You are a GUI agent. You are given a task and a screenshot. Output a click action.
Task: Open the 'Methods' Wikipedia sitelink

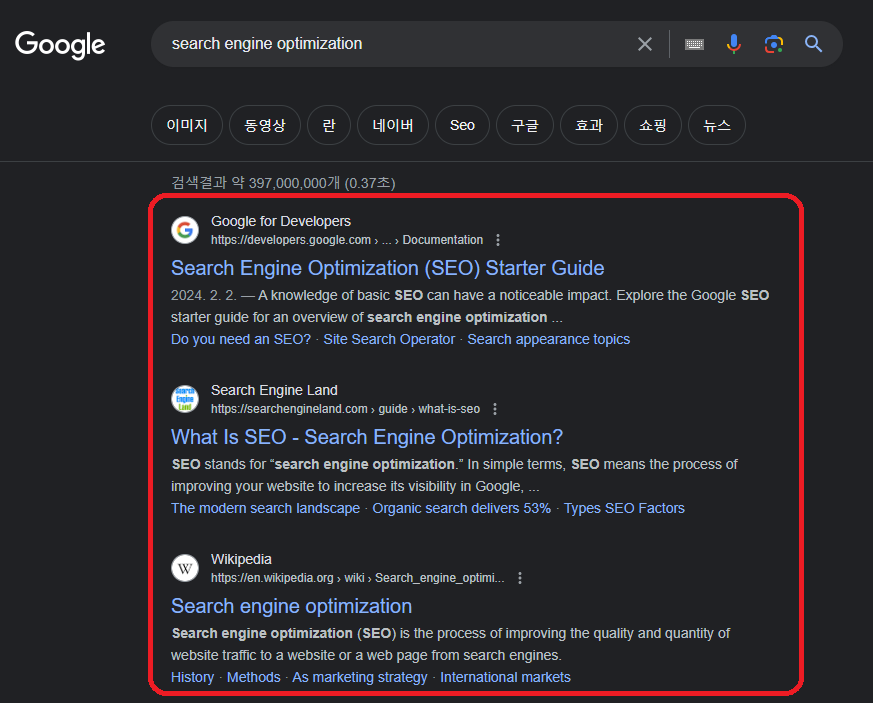(x=254, y=677)
